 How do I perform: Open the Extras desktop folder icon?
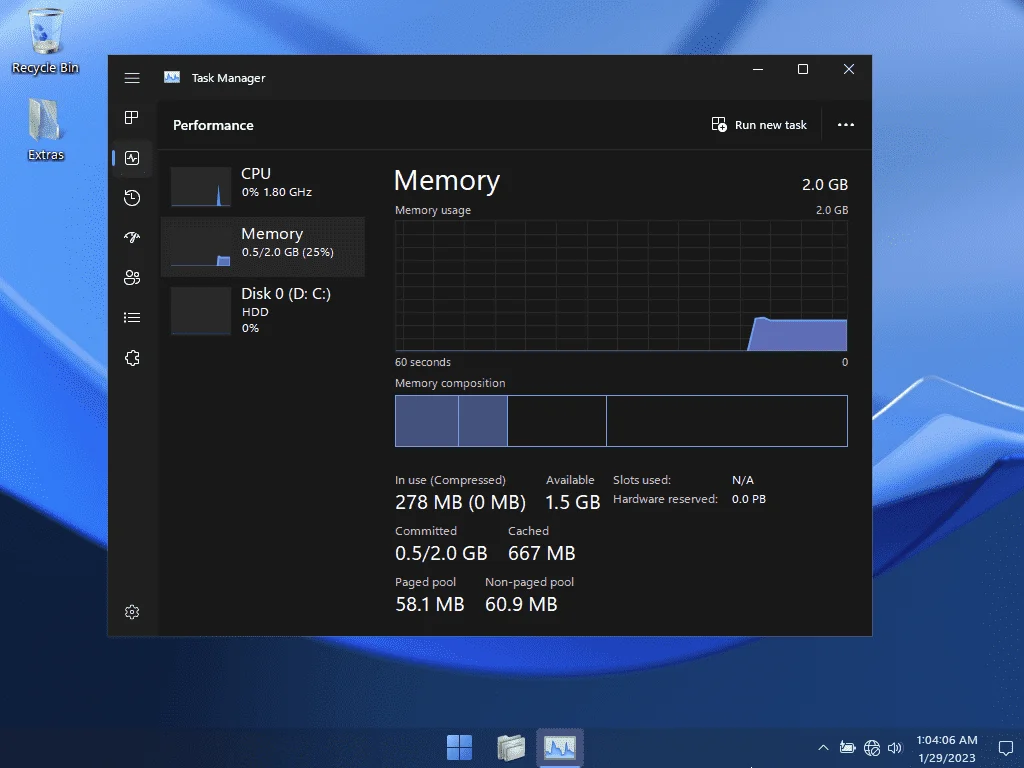pyautogui.click(x=46, y=129)
